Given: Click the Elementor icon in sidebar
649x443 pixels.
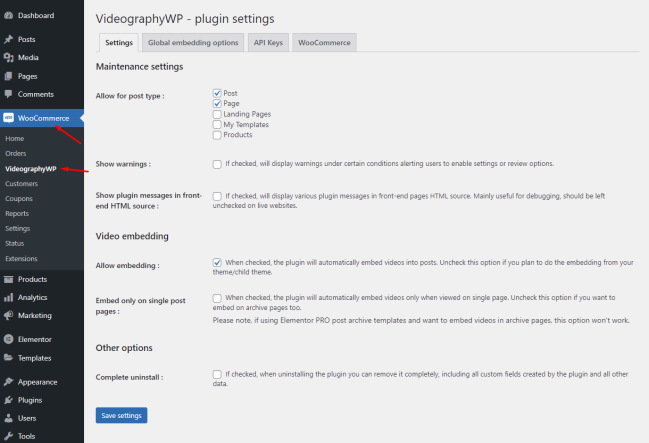Looking at the screenshot, I should click(x=8, y=339).
